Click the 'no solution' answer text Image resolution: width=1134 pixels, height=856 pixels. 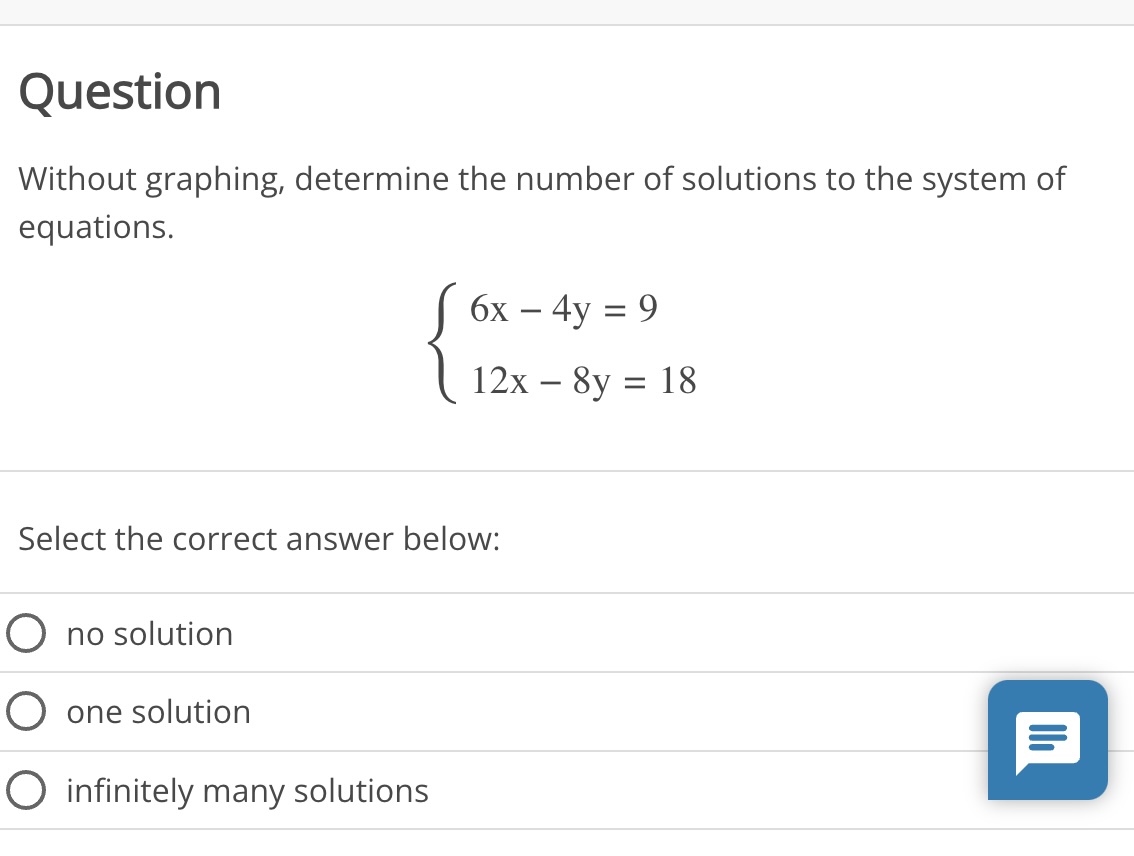click(149, 633)
